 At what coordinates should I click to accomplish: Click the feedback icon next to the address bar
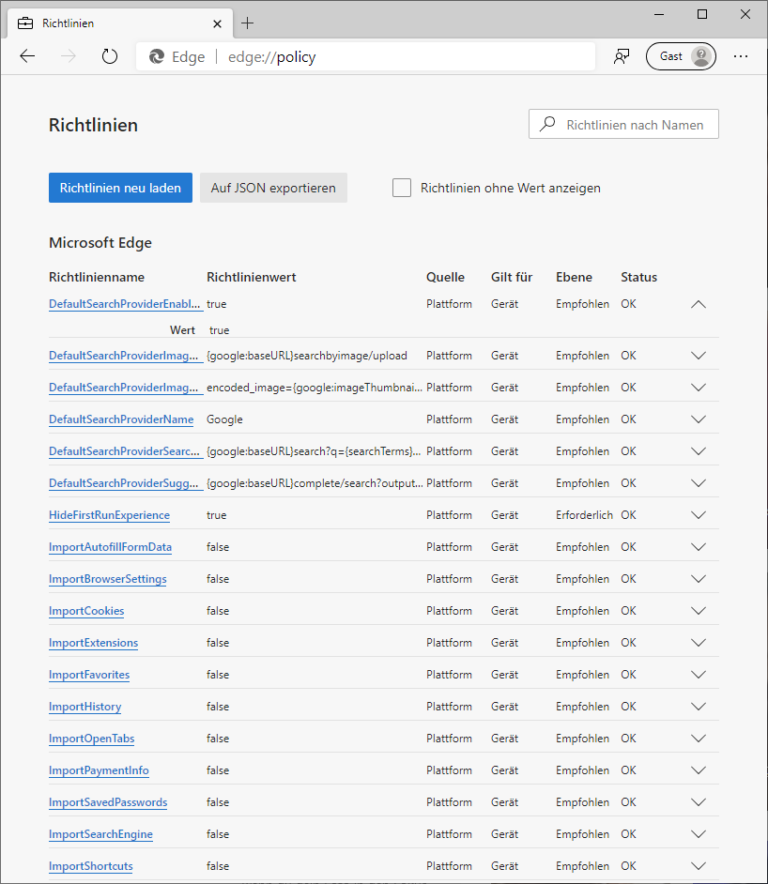[x=621, y=56]
